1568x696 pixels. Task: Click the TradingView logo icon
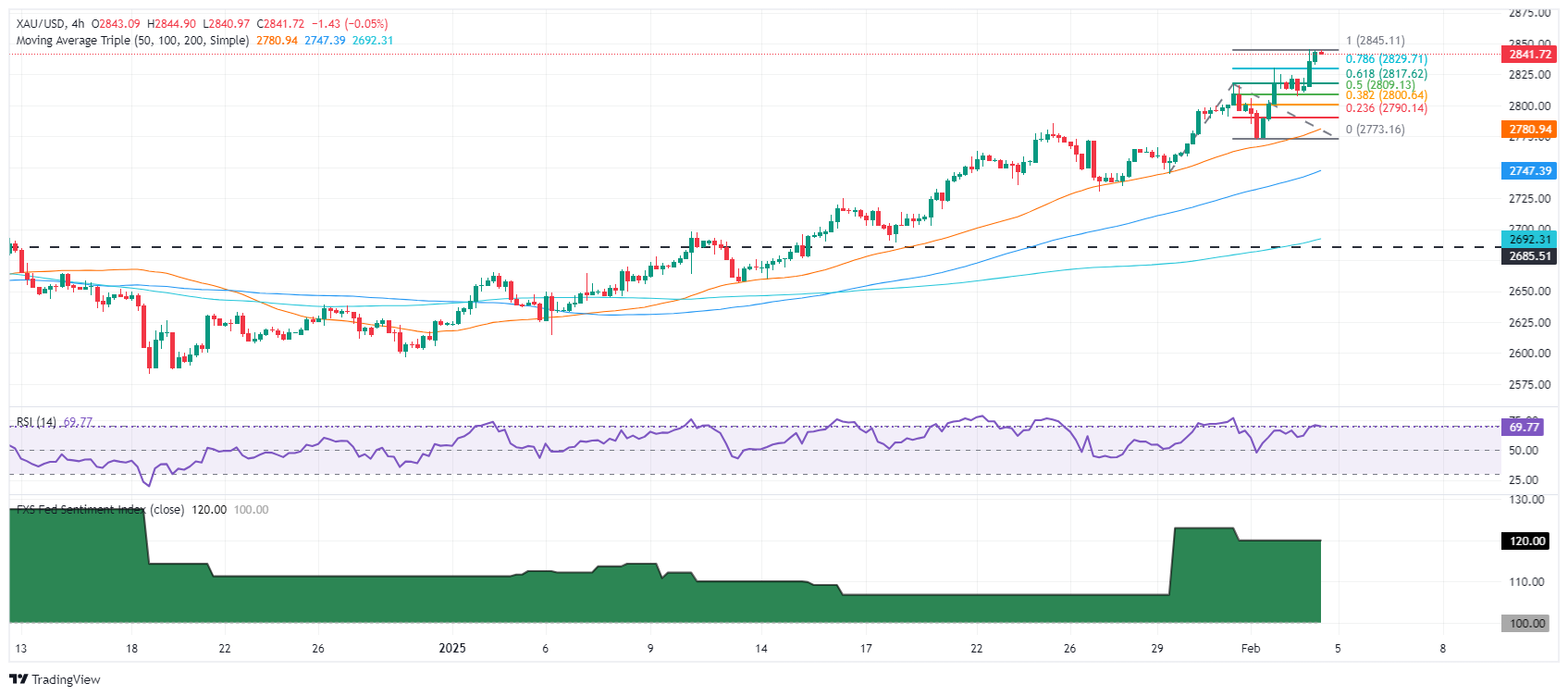[19, 679]
